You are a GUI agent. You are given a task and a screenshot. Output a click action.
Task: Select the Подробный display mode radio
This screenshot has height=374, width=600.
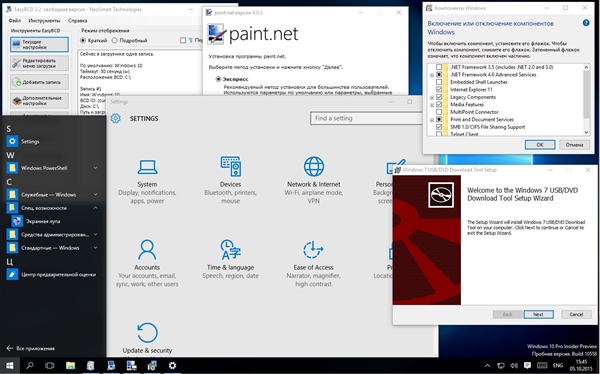tap(114, 40)
